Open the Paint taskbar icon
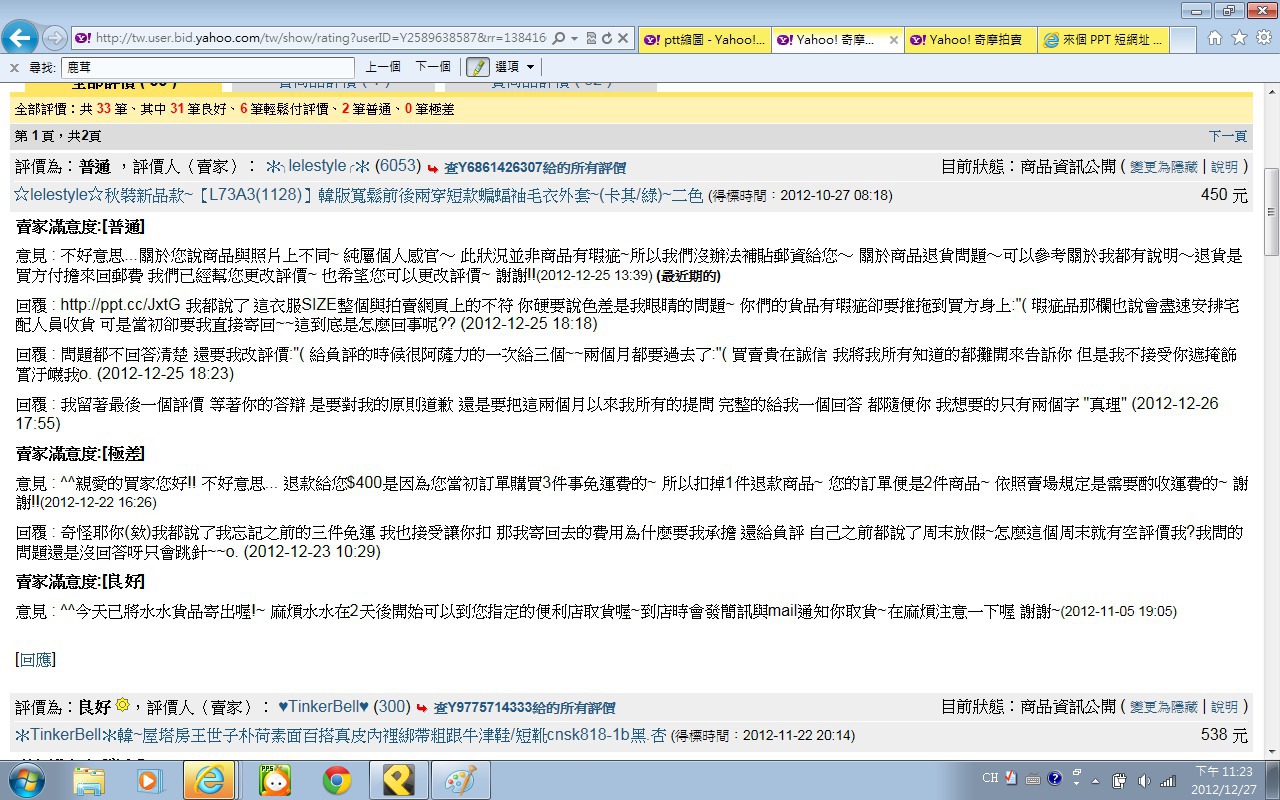1280x800 pixels. pyautogui.click(x=460, y=780)
